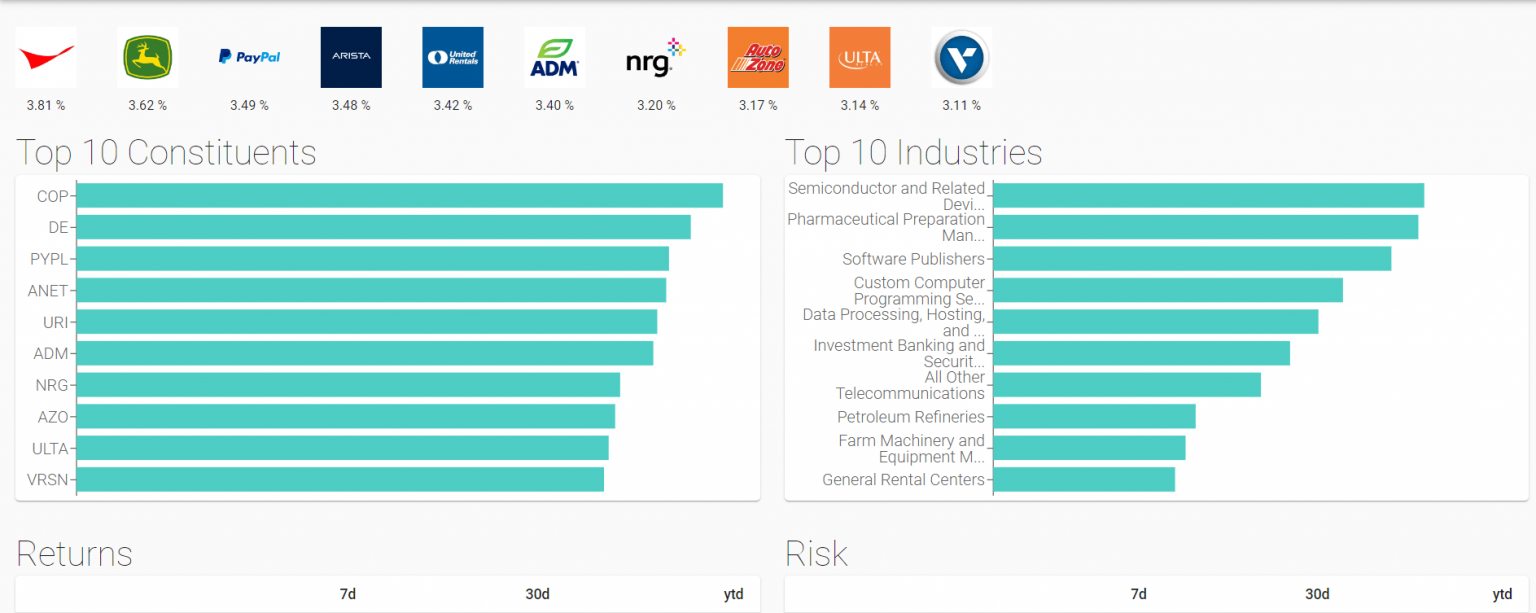This screenshot has height=613, width=1536.
Task: Select the PYPL axis label
Action: 54,258
